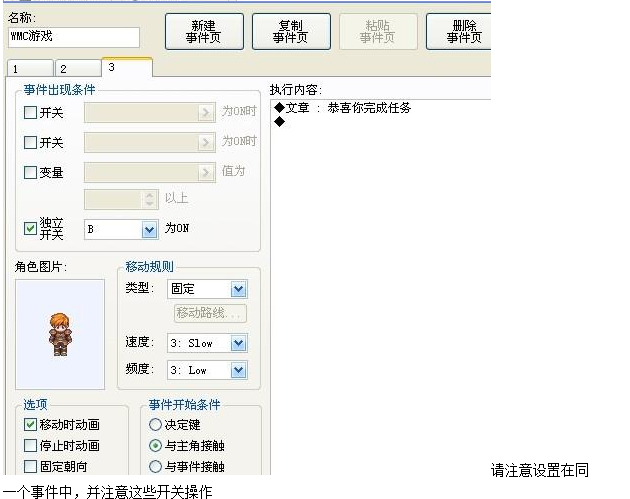Select event page tab 3
This screenshot has width=630, height=499.
point(127,67)
